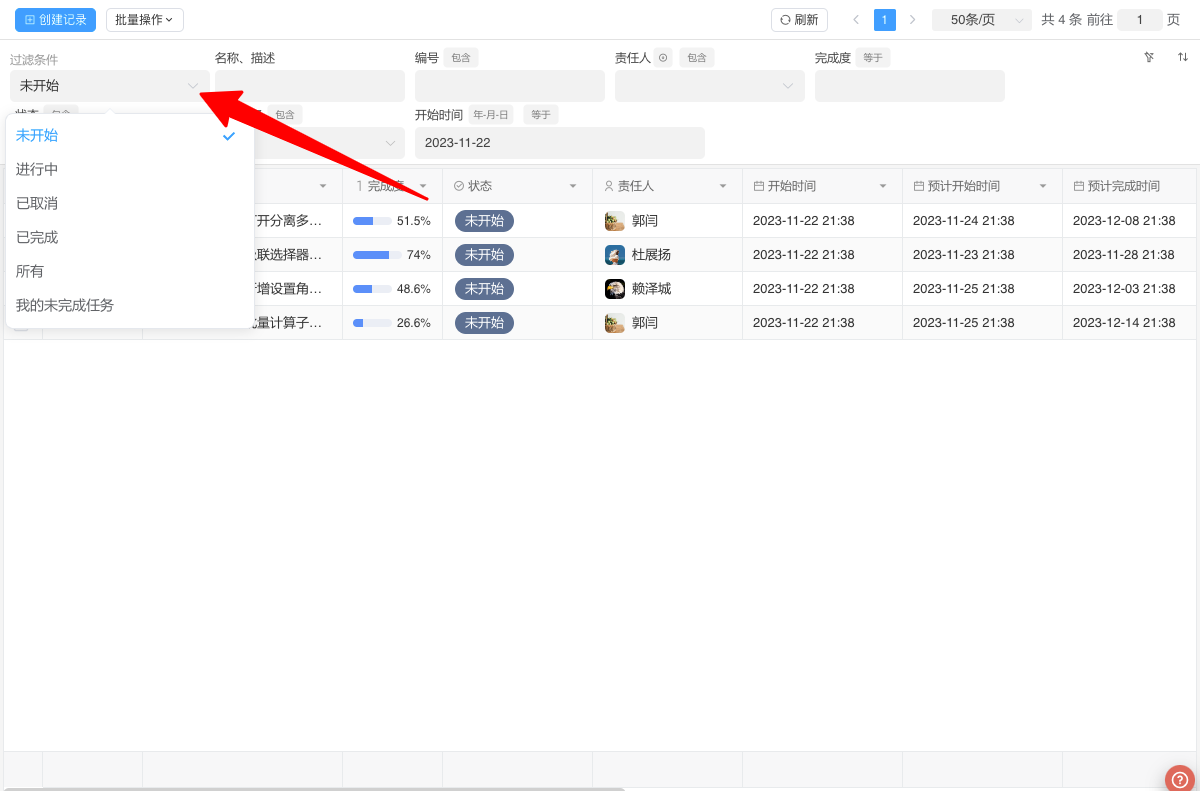Click the 刷新 refresh button
Viewport: 1200px width, 791px height.
pyautogui.click(x=799, y=20)
